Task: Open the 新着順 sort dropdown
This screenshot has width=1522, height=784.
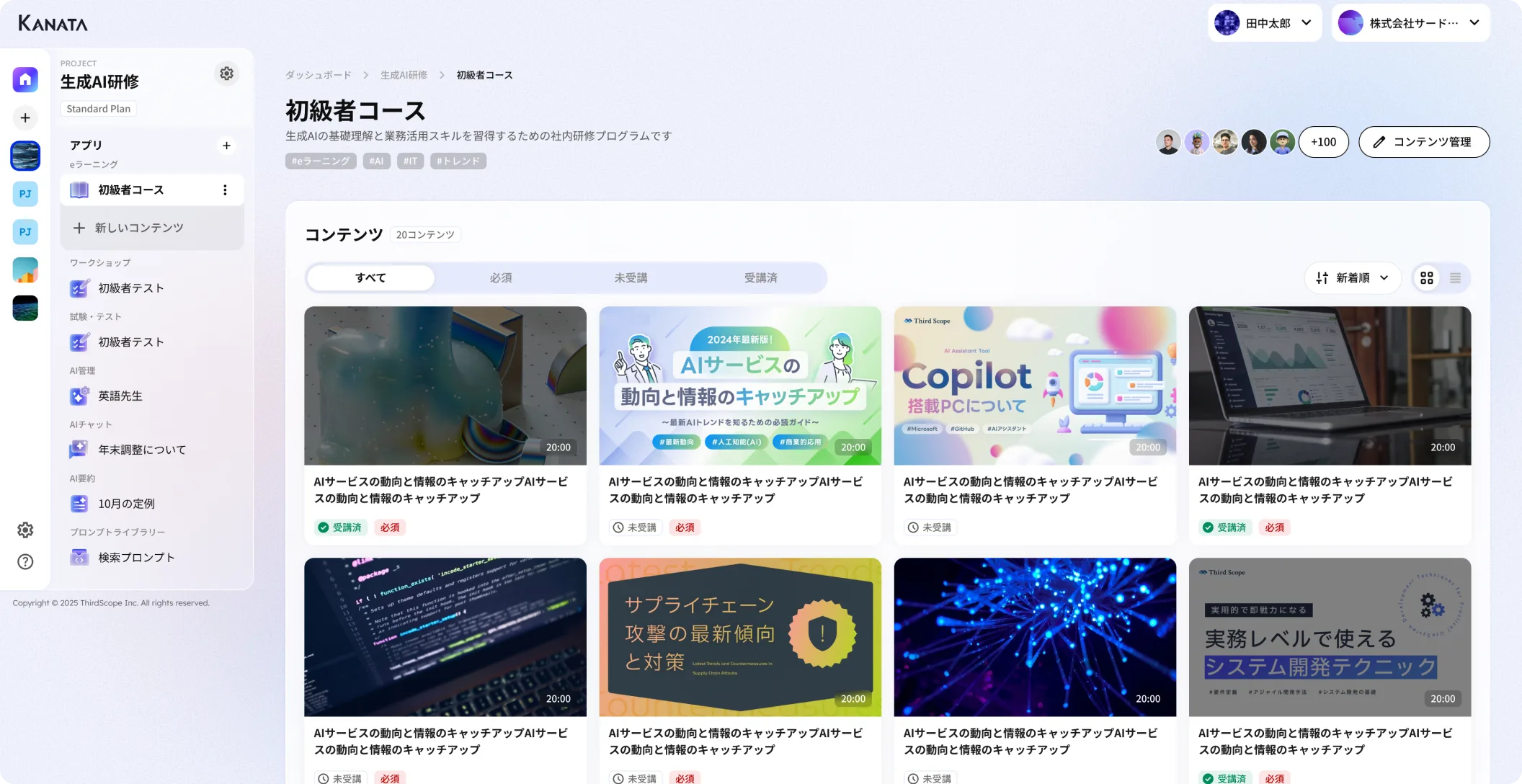Action: [x=1352, y=278]
